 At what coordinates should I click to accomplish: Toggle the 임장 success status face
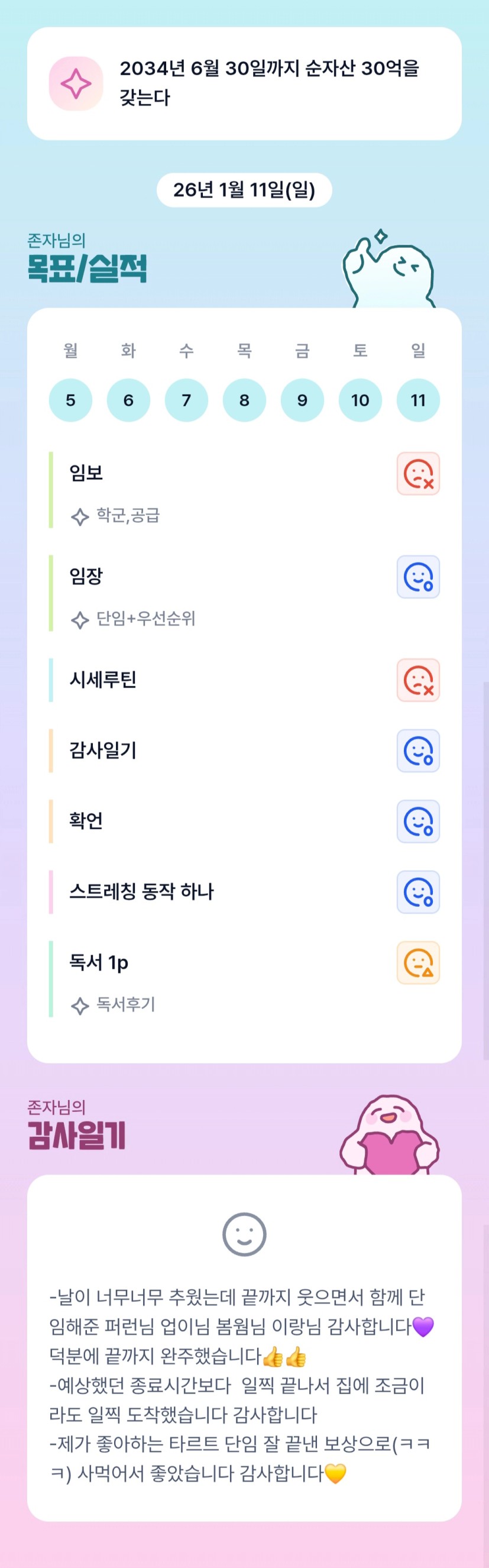[x=418, y=577]
